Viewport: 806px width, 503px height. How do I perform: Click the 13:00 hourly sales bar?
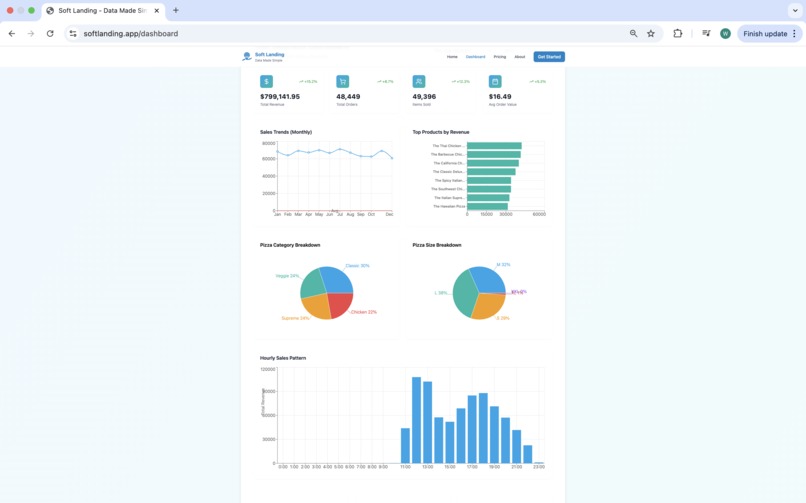click(428, 422)
